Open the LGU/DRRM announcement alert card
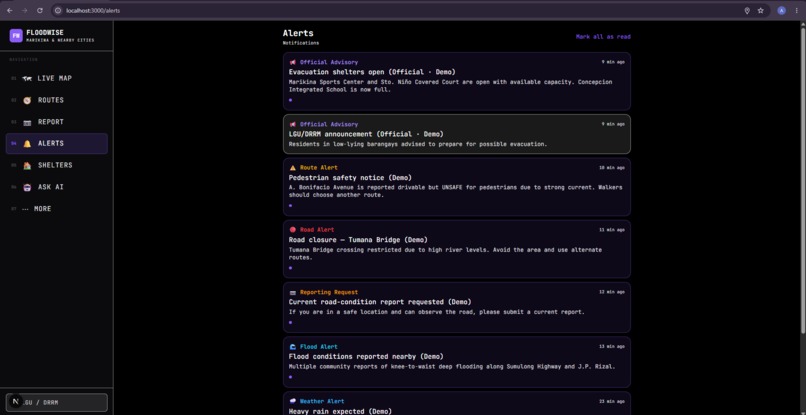 [456, 134]
